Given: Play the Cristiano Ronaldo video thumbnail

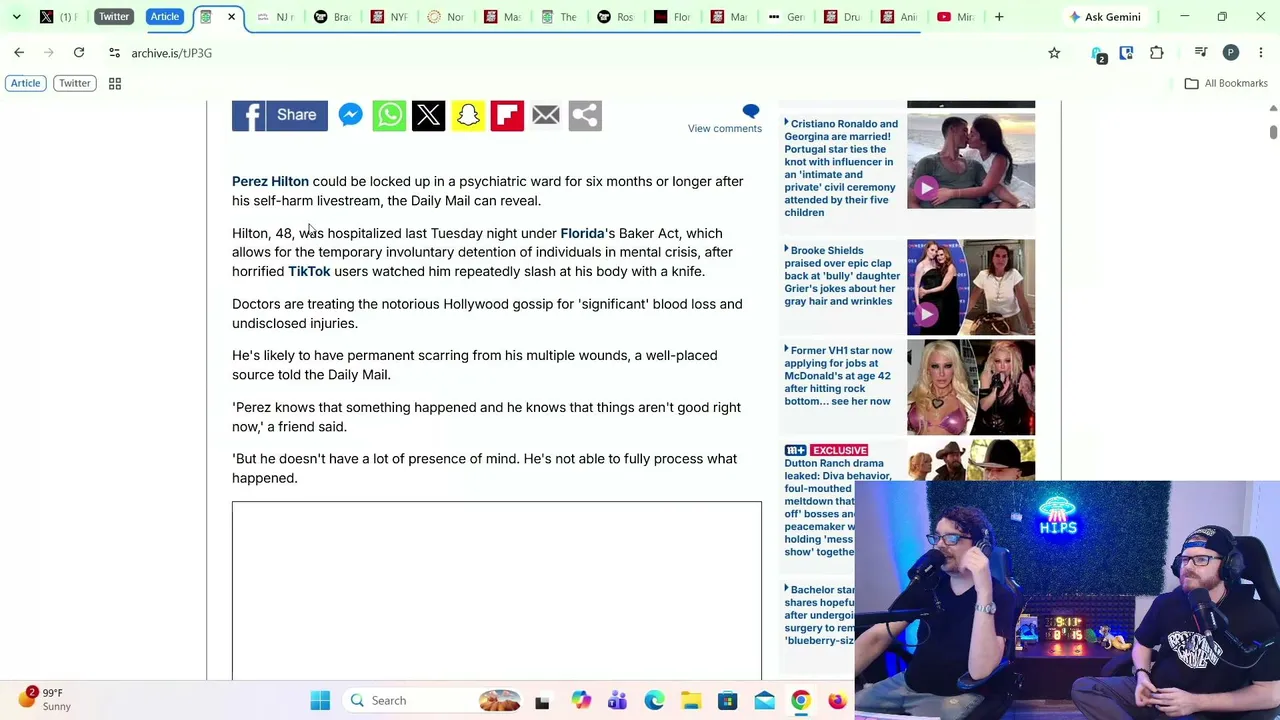Looking at the screenshot, I should [971, 161].
